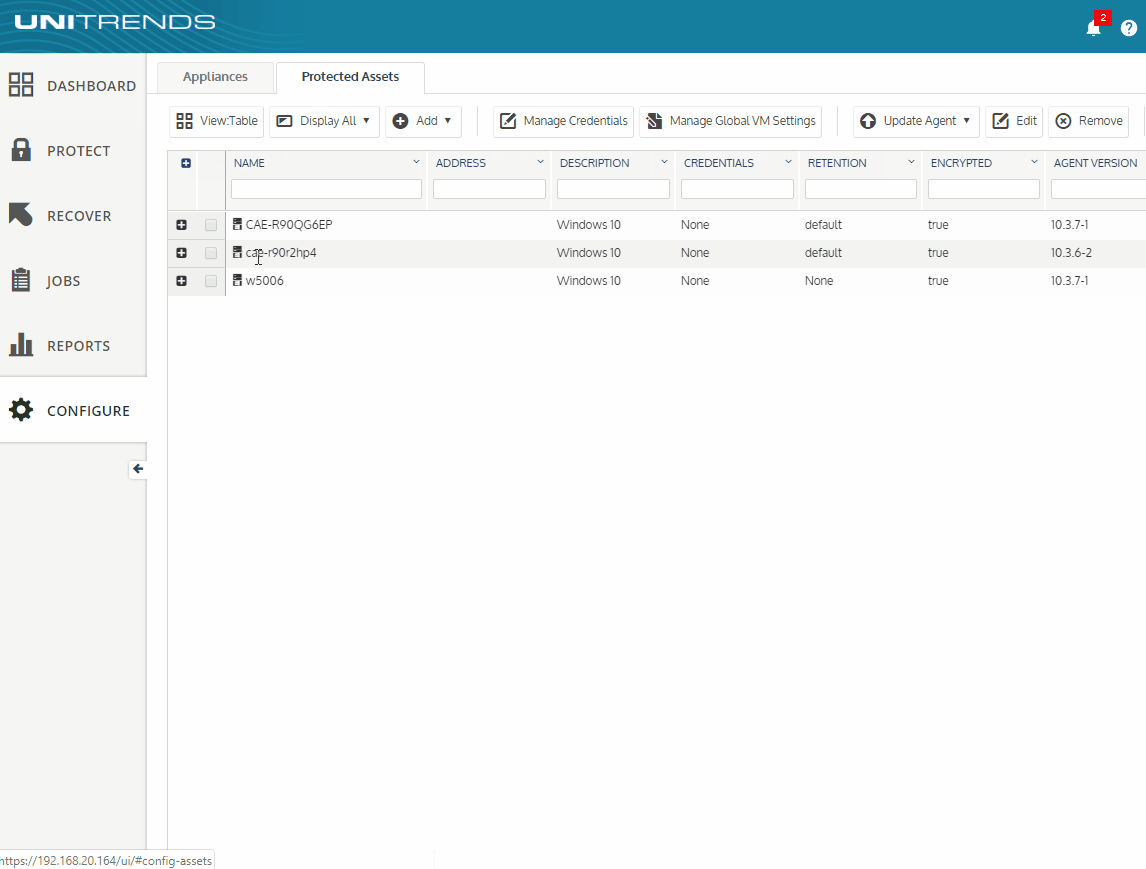Open the Reports bar chart icon
This screenshot has width=1146, height=869.
pyautogui.click(x=21, y=344)
